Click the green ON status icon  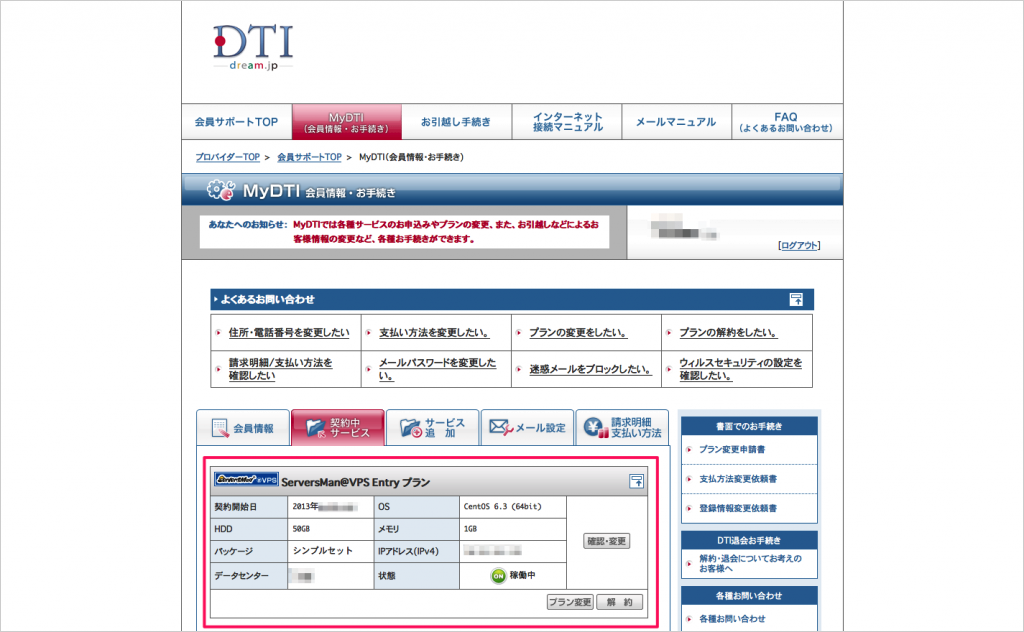[498, 576]
